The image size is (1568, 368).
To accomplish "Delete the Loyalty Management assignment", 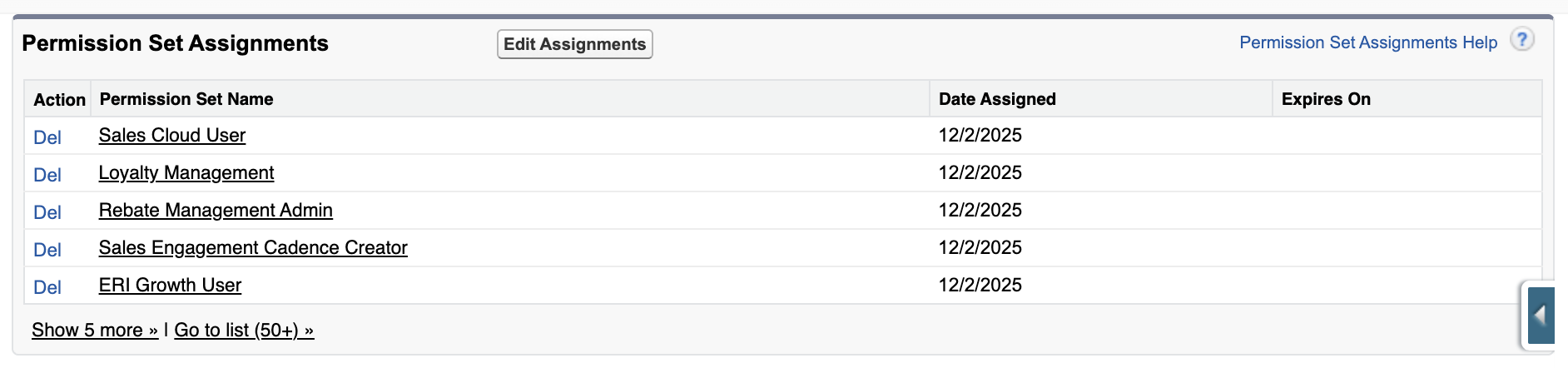I will (47, 175).
